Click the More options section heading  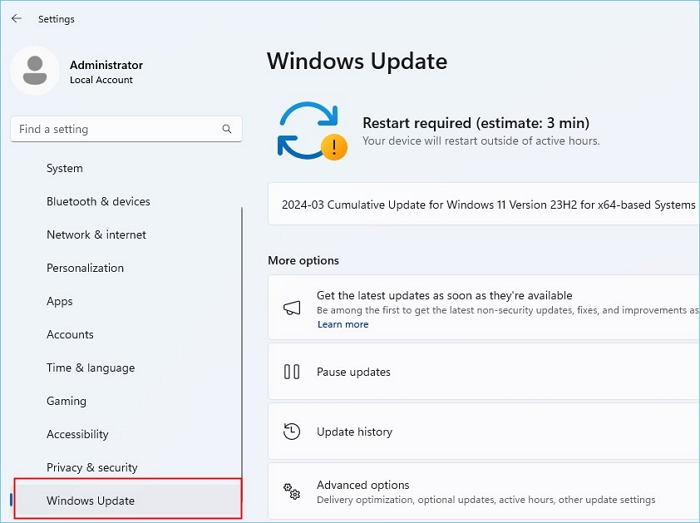point(304,260)
